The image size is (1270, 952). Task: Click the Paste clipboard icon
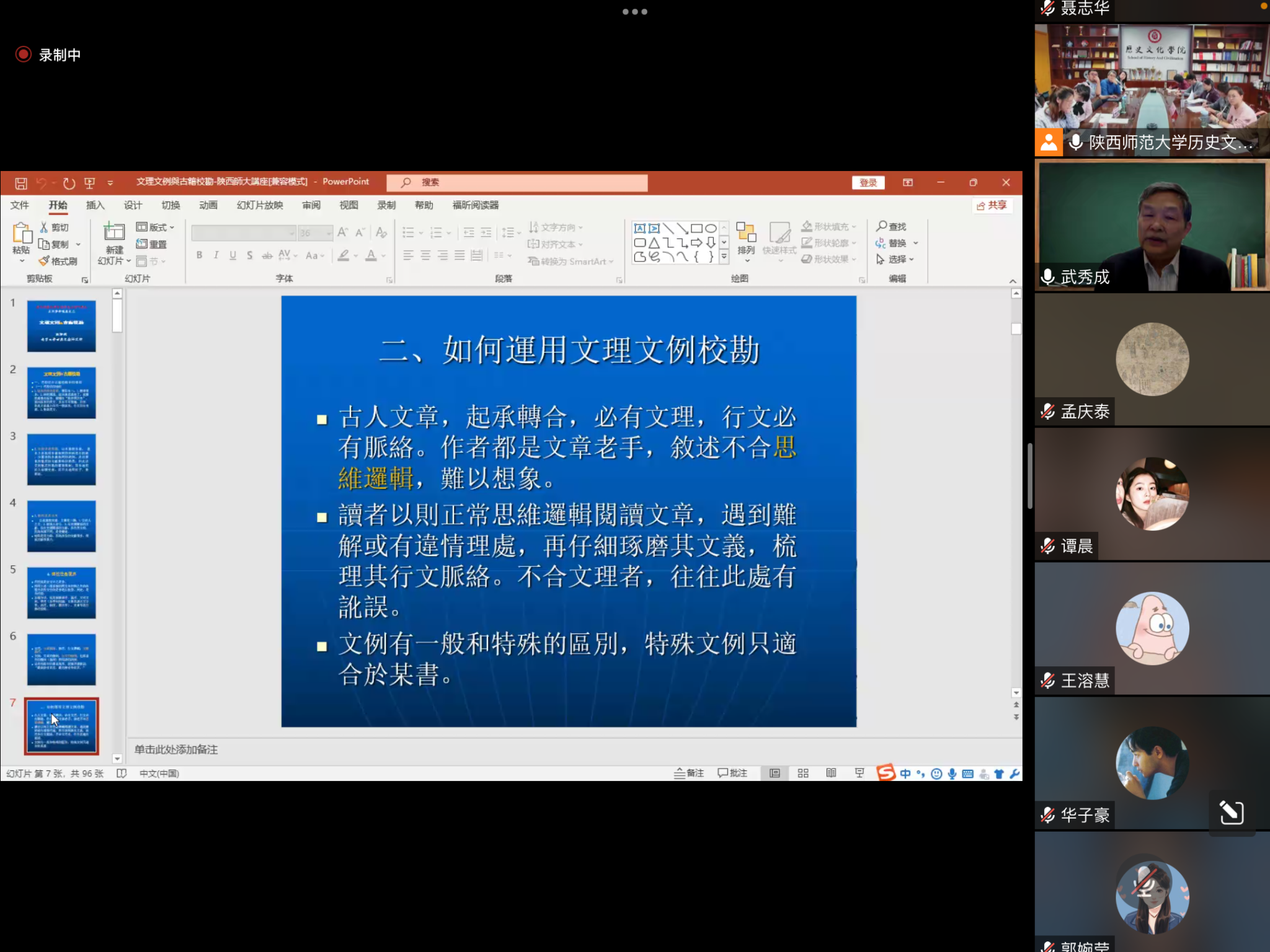(21, 234)
